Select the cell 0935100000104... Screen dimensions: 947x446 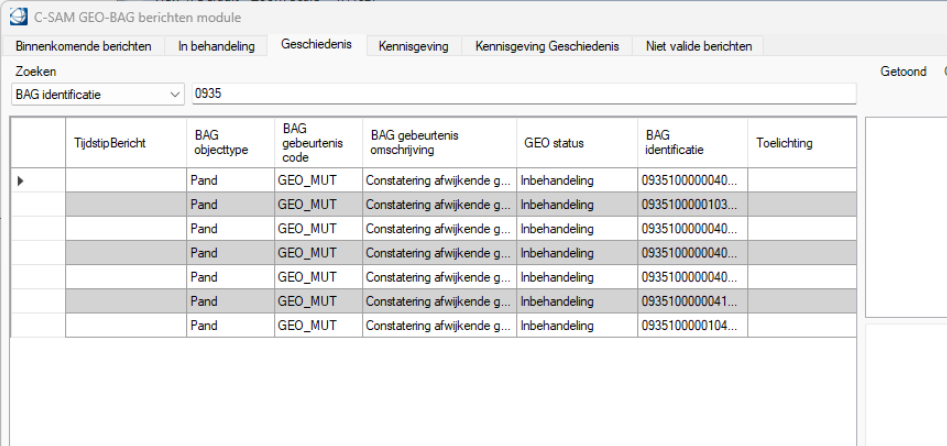click(693, 325)
